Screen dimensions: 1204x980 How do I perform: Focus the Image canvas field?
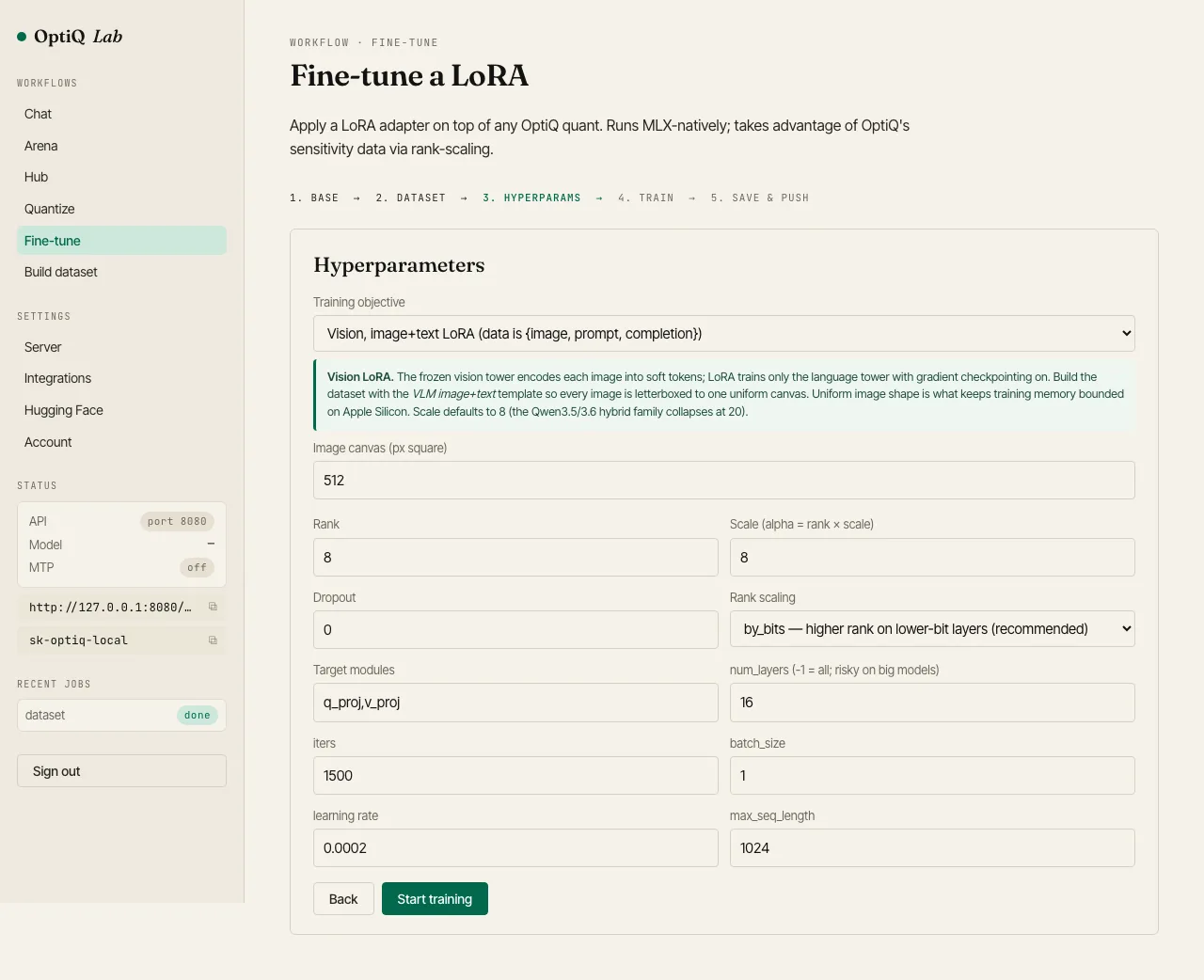click(724, 481)
